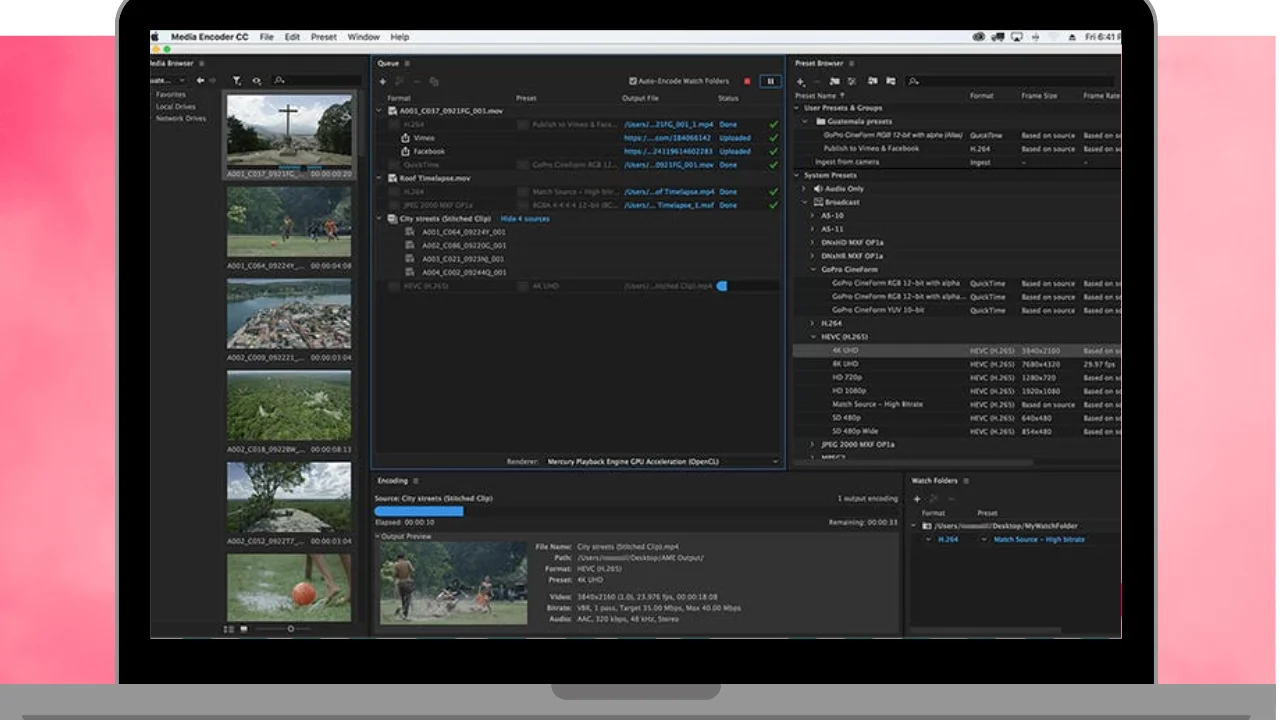Screen dimensions: 1280x720
Task: Click the Vimeo publish icon row
Action: tap(406, 138)
